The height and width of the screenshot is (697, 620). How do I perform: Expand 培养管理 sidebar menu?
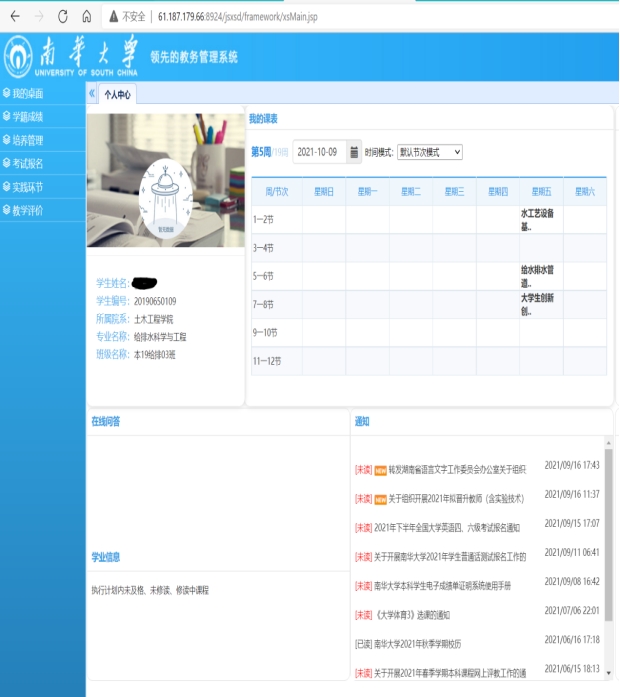tap(28, 140)
